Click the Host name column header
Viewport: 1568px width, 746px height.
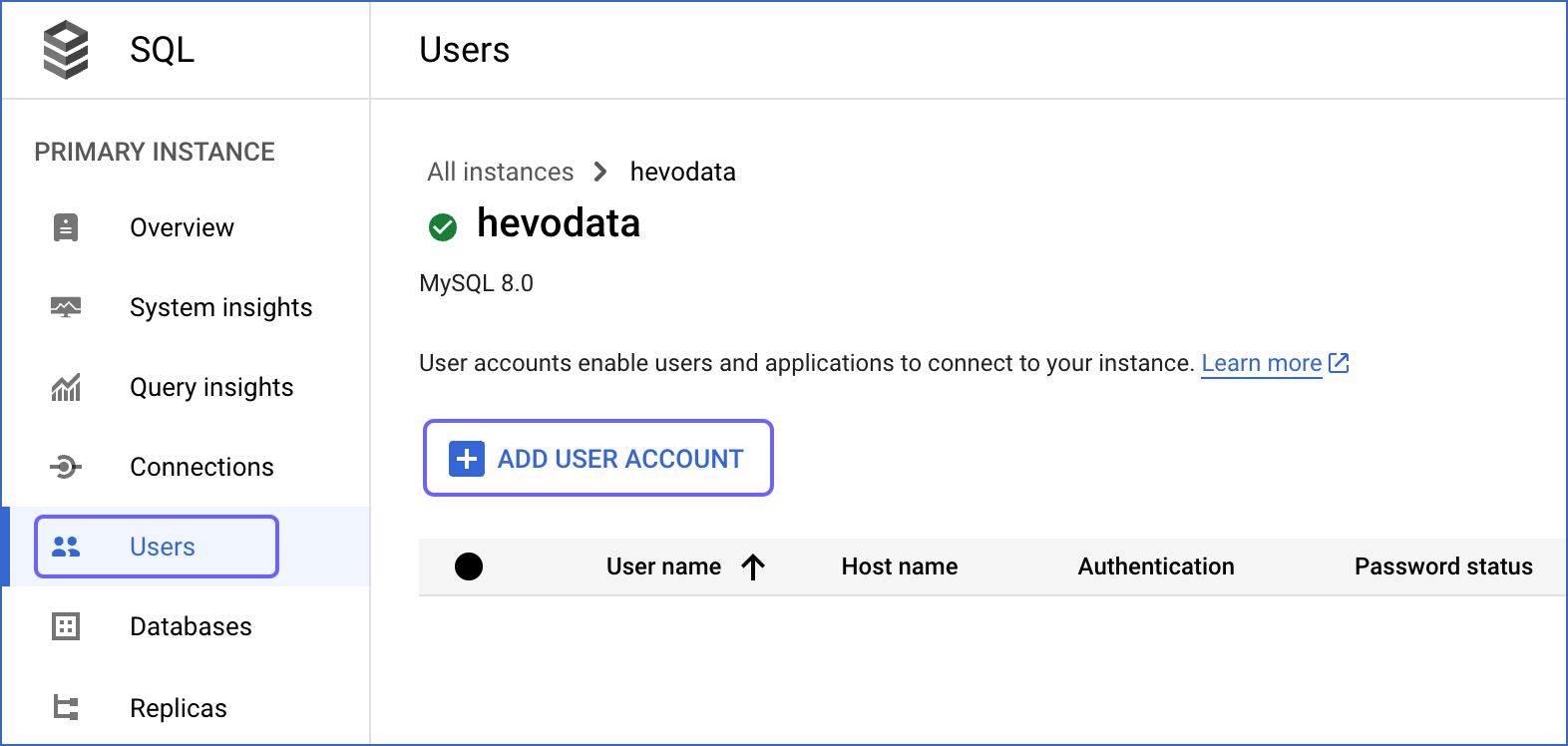900,566
